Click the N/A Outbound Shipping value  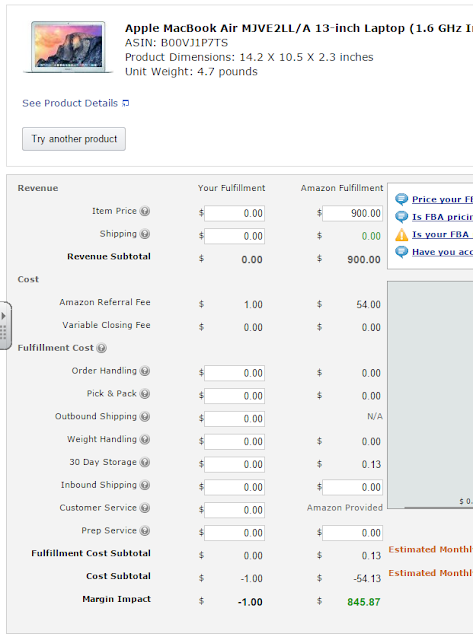click(x=375, y=417)
